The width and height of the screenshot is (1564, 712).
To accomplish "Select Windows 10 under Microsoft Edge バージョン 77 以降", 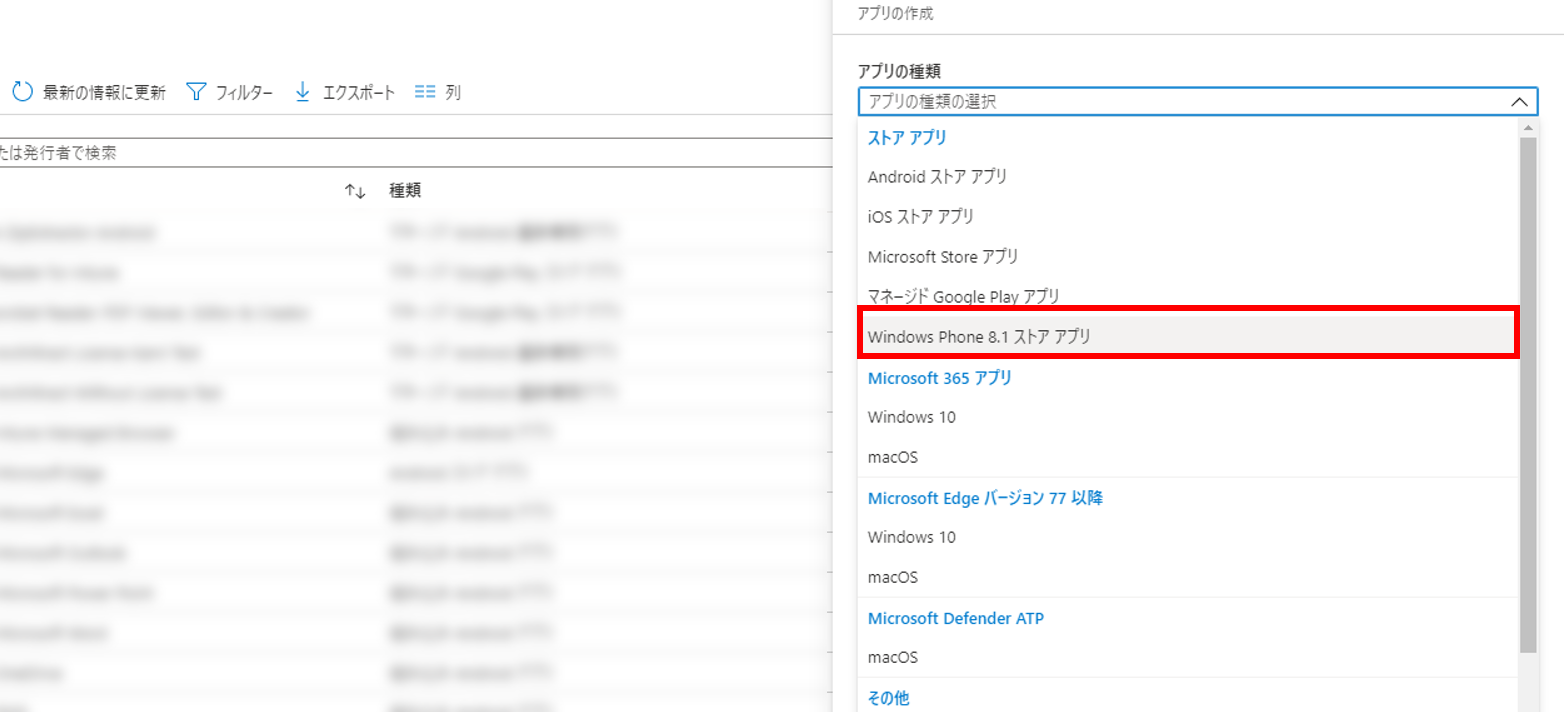I will 911,537.
